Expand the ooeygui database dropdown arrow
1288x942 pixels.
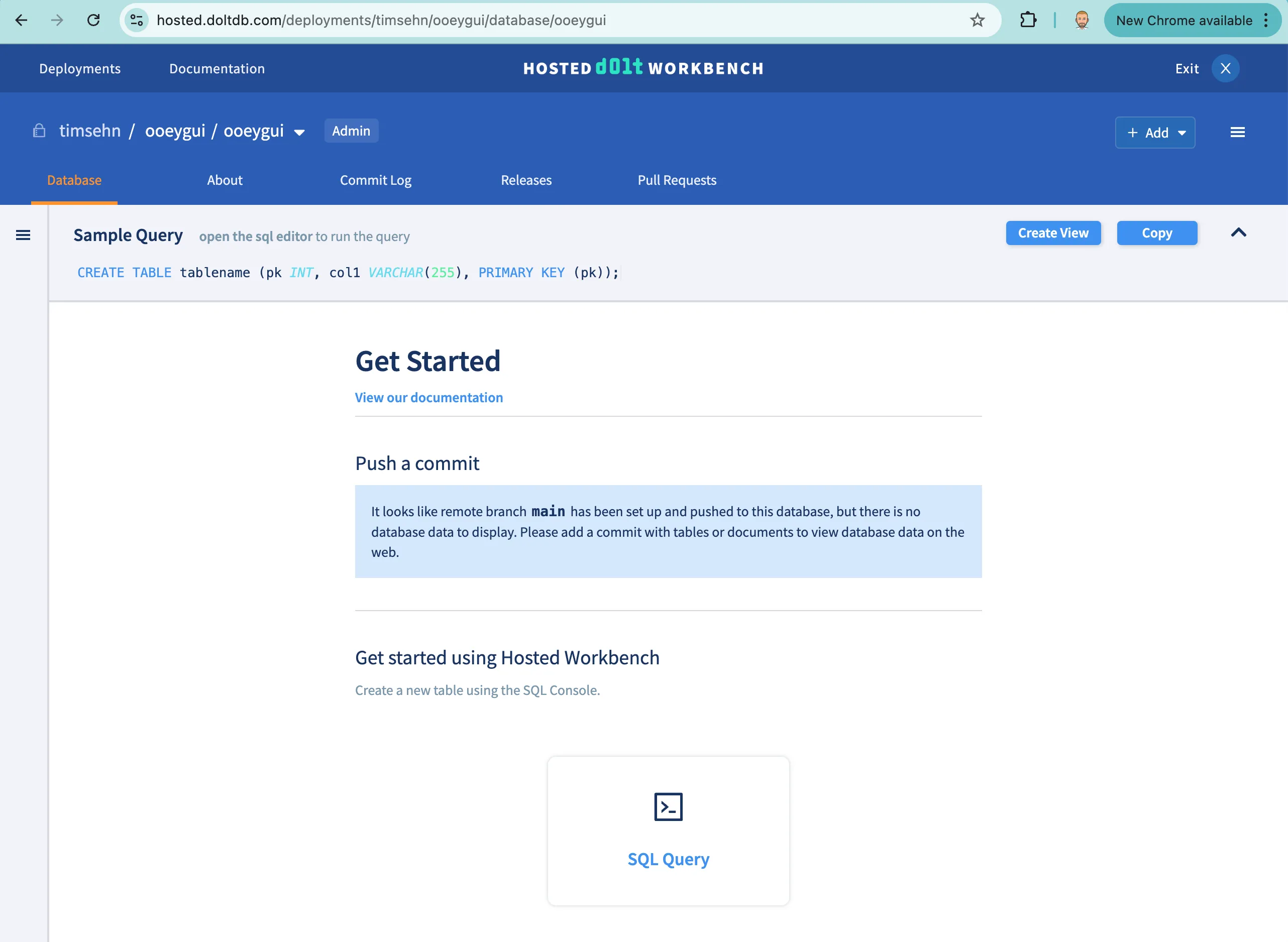pos(299,132)
